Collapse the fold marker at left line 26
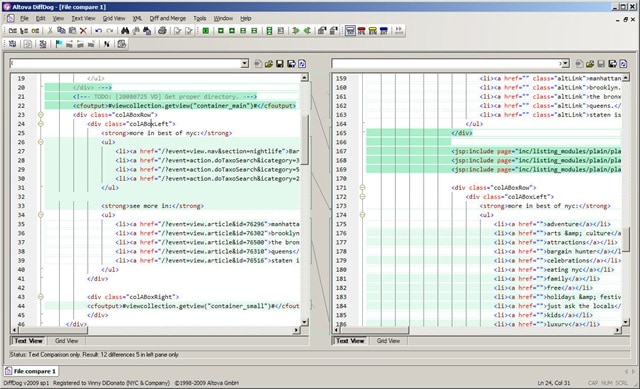 point(41,142)
